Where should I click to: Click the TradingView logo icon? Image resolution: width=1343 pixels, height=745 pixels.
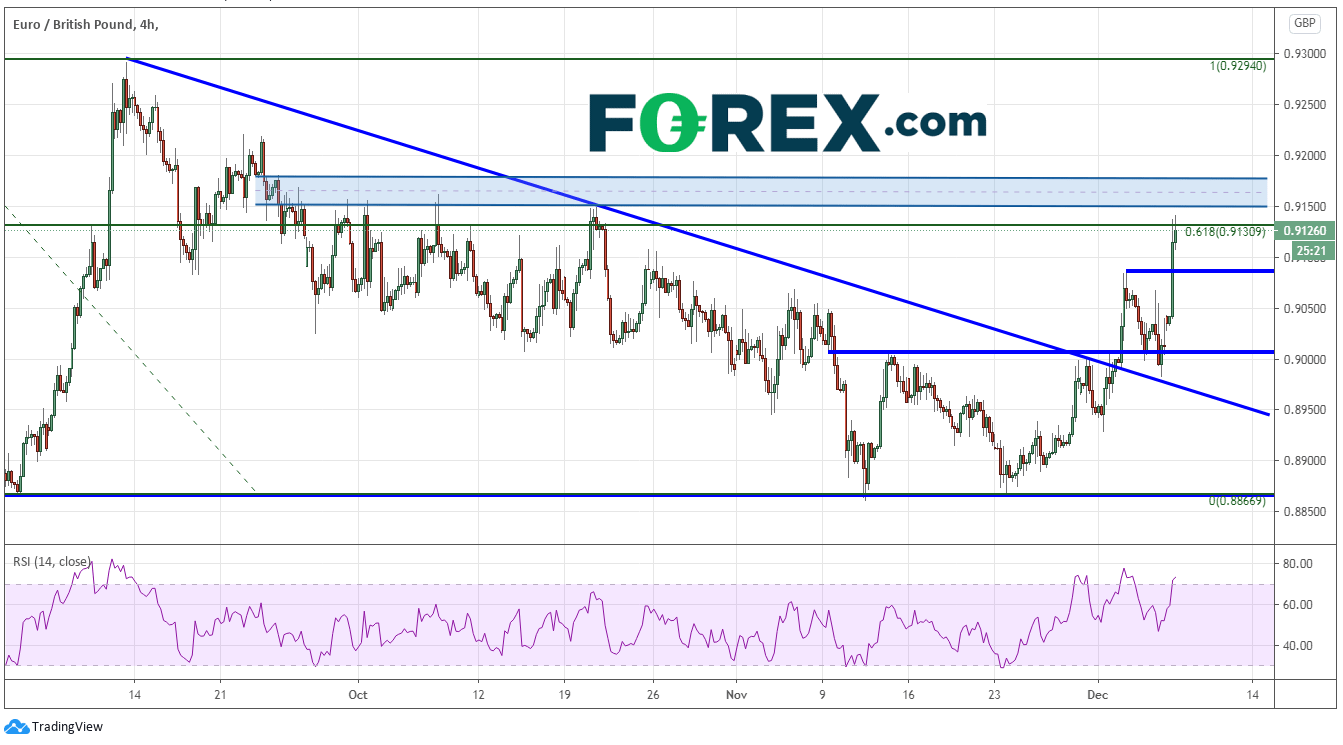[x=17, y=727]
